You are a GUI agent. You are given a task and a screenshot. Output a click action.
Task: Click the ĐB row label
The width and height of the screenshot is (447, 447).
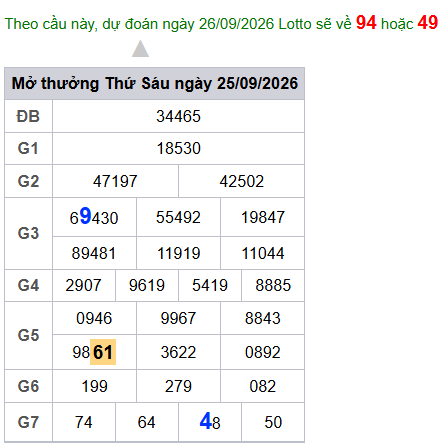coord(28,116)
